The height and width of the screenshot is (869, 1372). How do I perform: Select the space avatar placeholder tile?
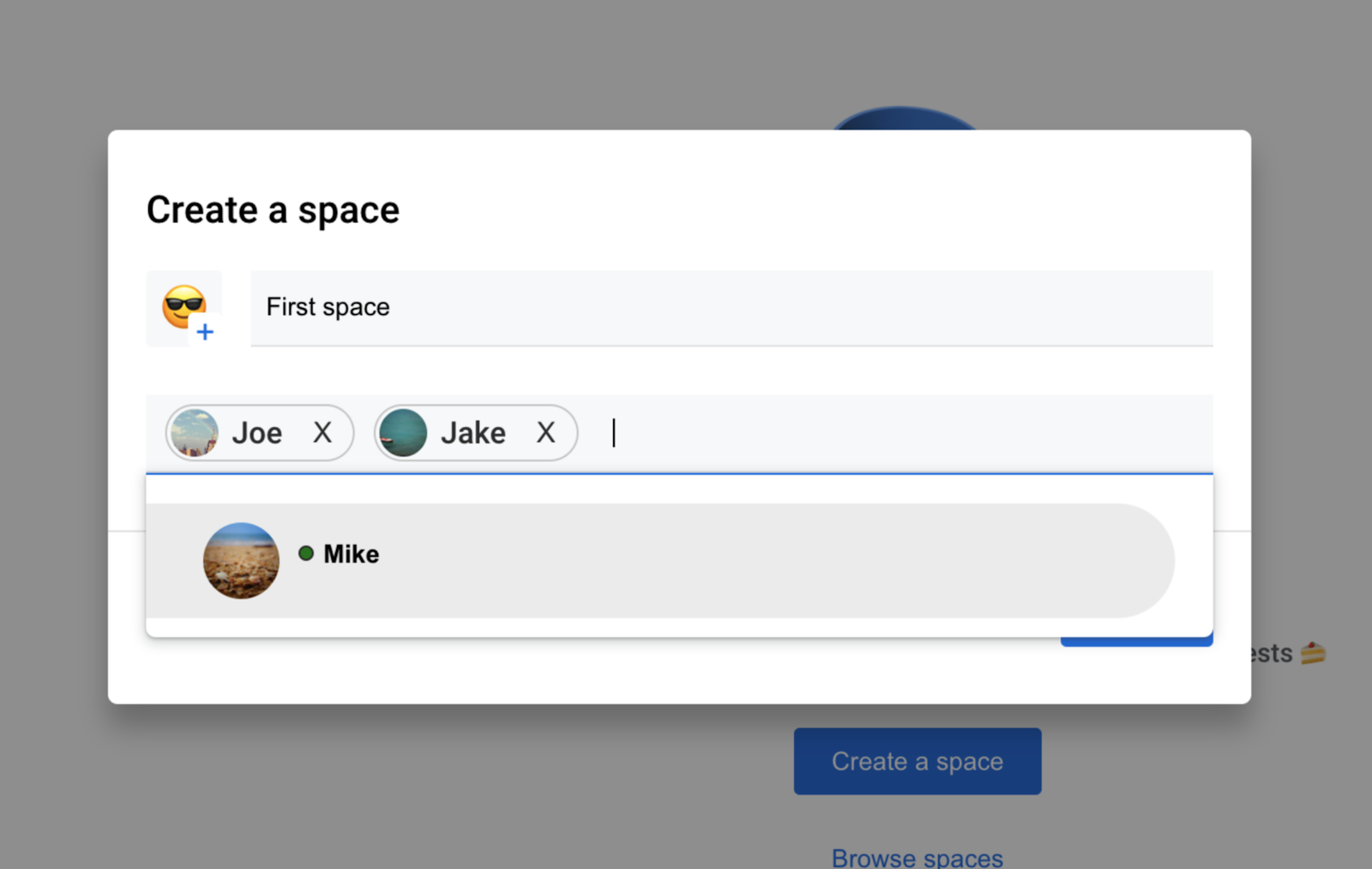[184, 309]
